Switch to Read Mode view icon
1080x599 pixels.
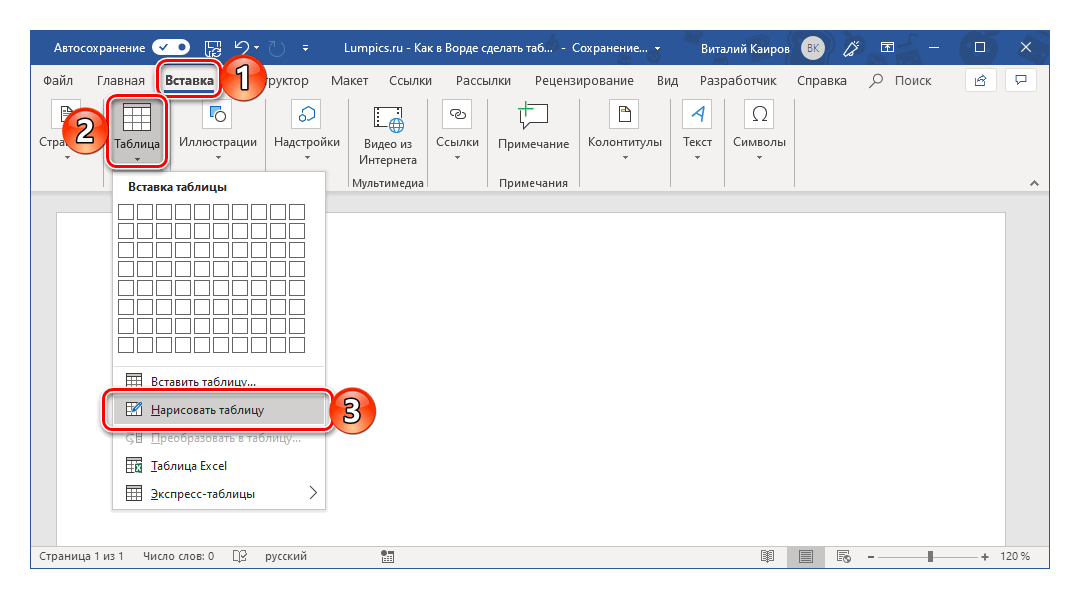pyautogui.click(x=767, y=556)
